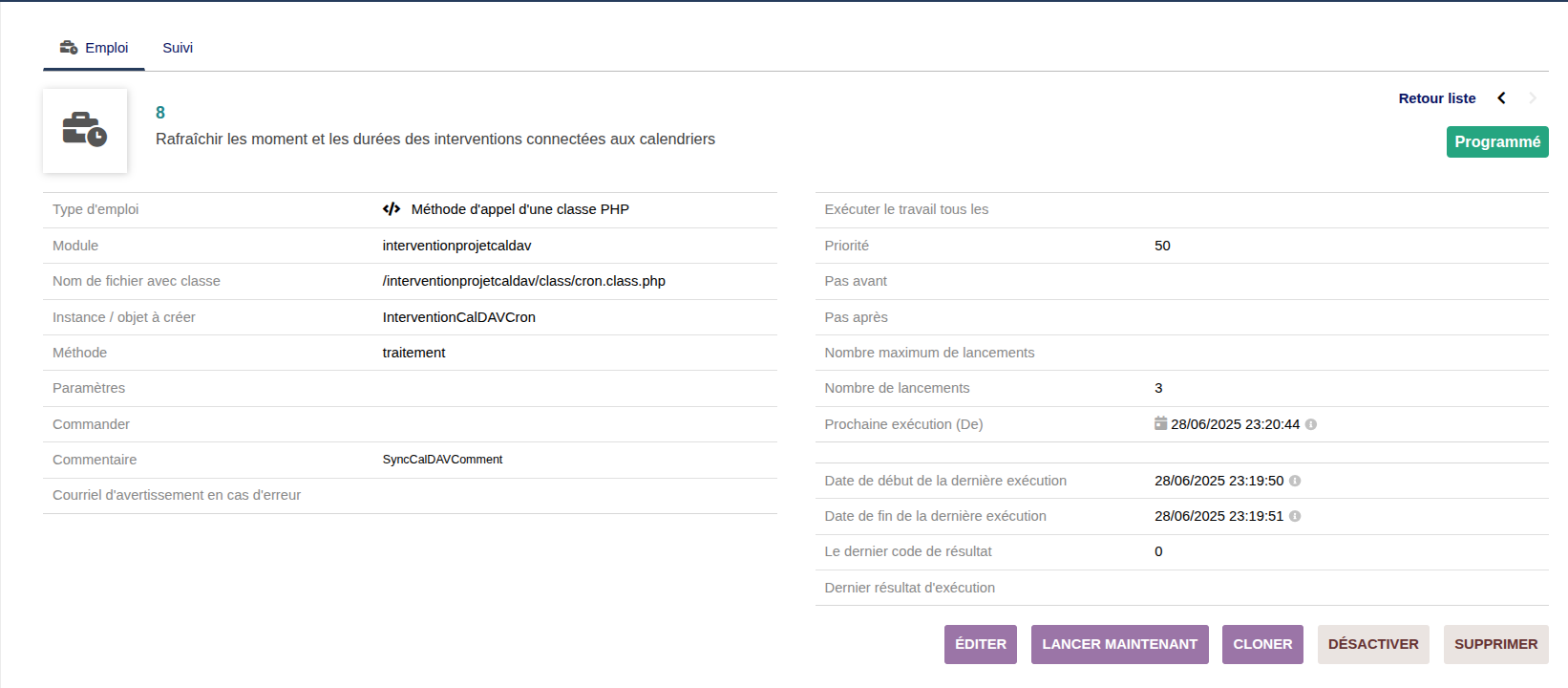Click the Programmé status badge

click(1496, 142)
